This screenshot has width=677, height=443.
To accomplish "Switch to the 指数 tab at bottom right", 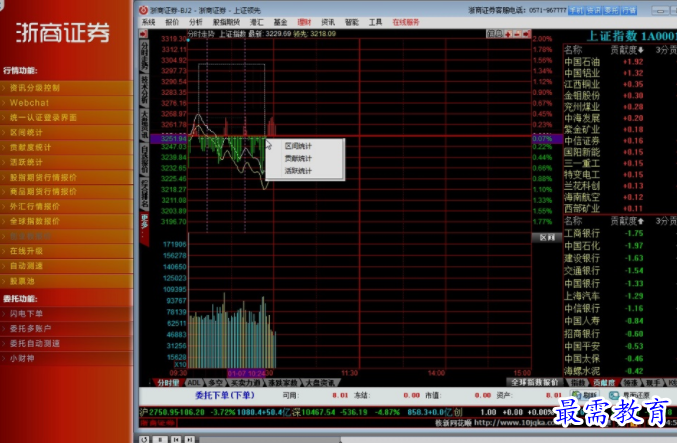I will (578, 383).
